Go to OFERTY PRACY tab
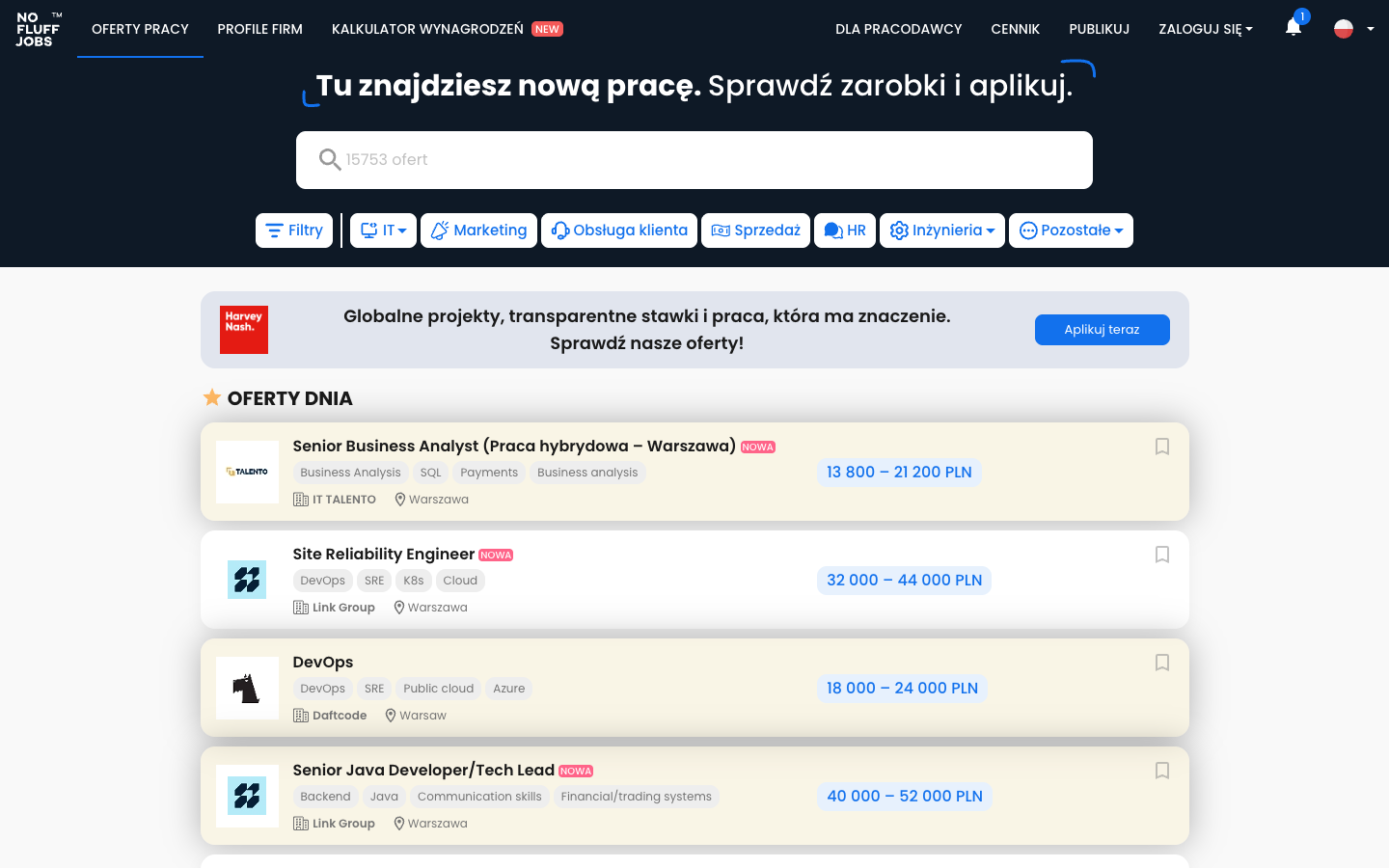The image size is (1389, 868). click(140, 29)
